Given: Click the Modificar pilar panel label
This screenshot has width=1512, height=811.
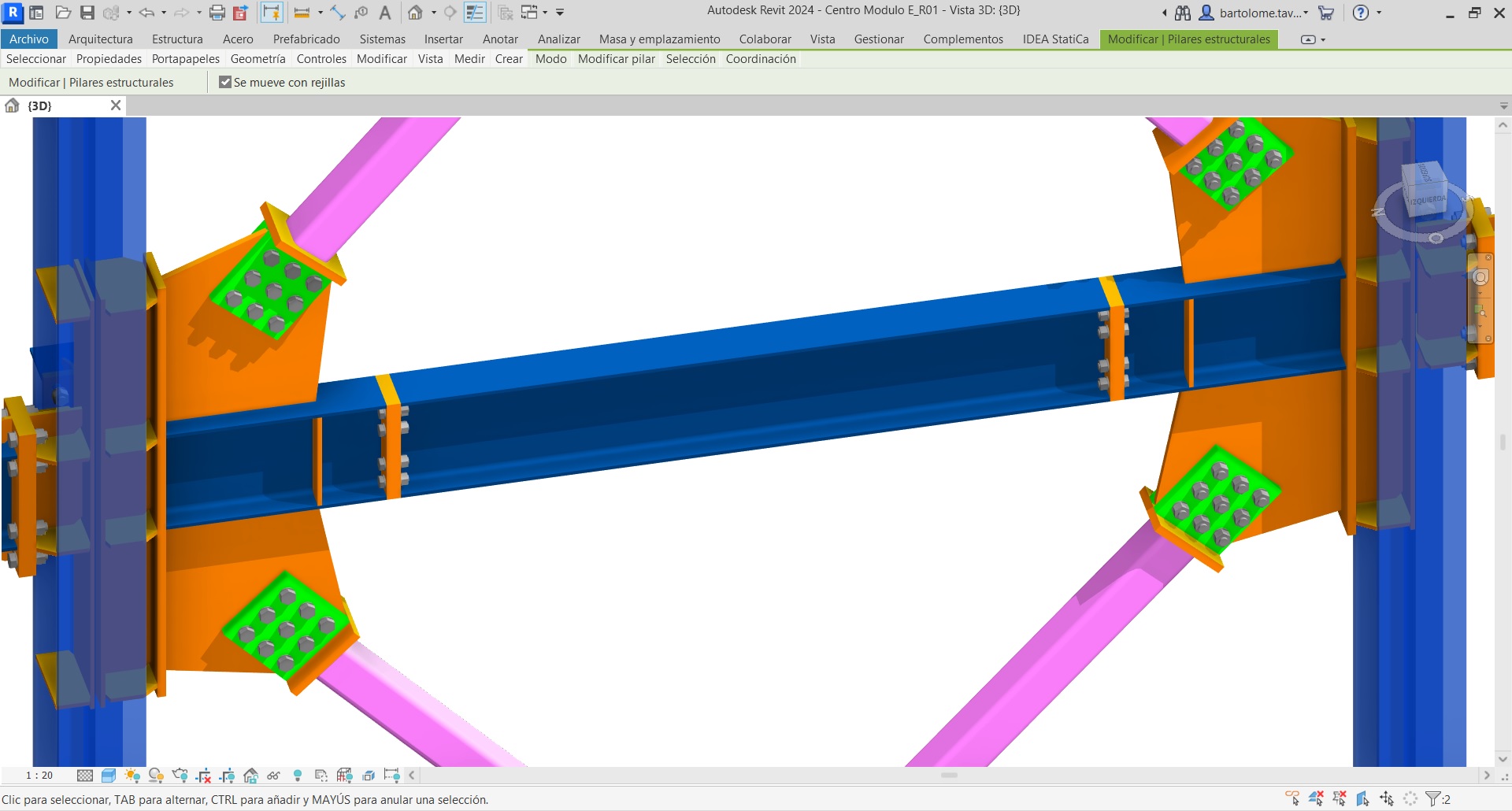Looking at the screenshot, I should coord(617,58).
